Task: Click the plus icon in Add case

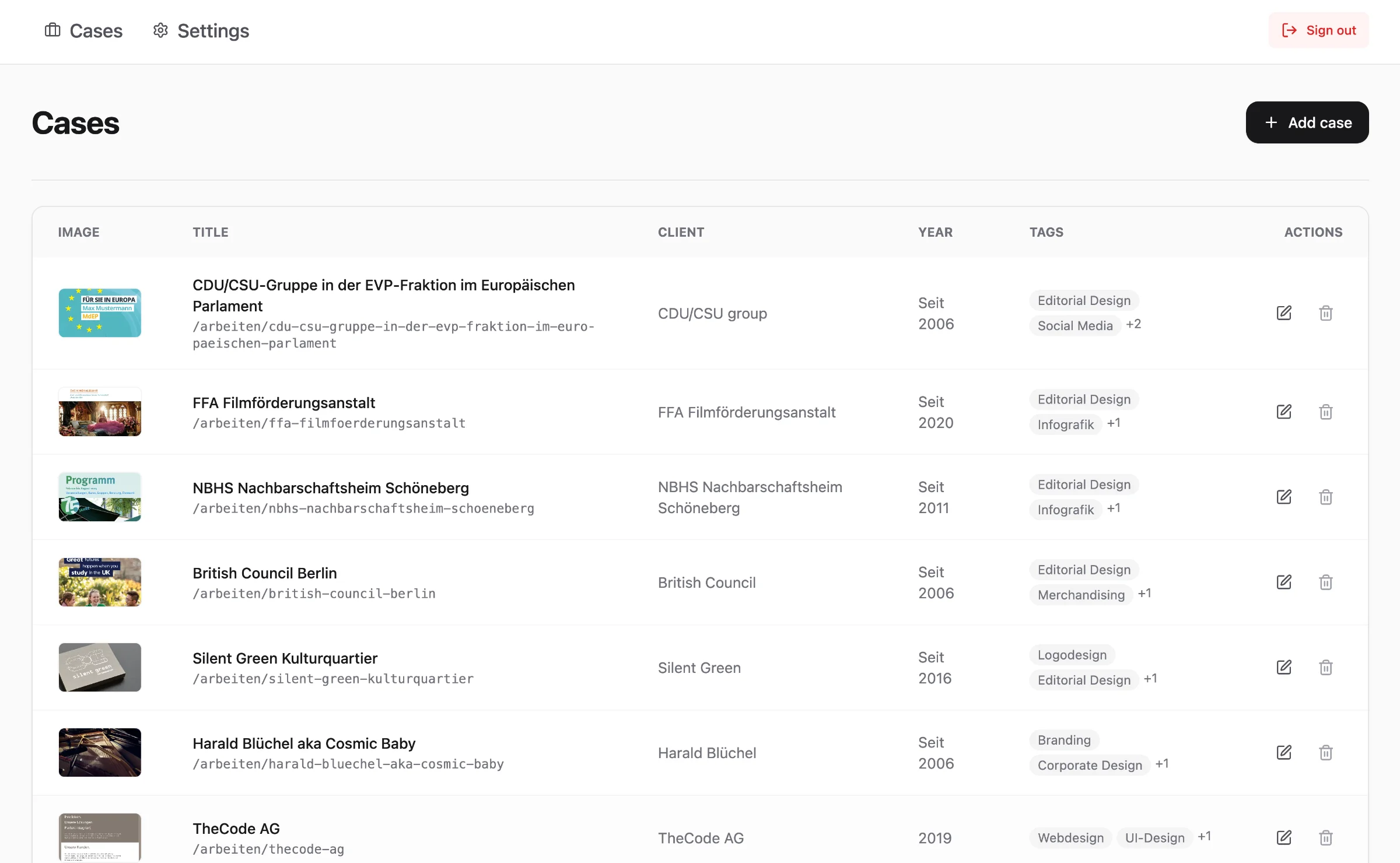Action: click(x=1271, y=122)
